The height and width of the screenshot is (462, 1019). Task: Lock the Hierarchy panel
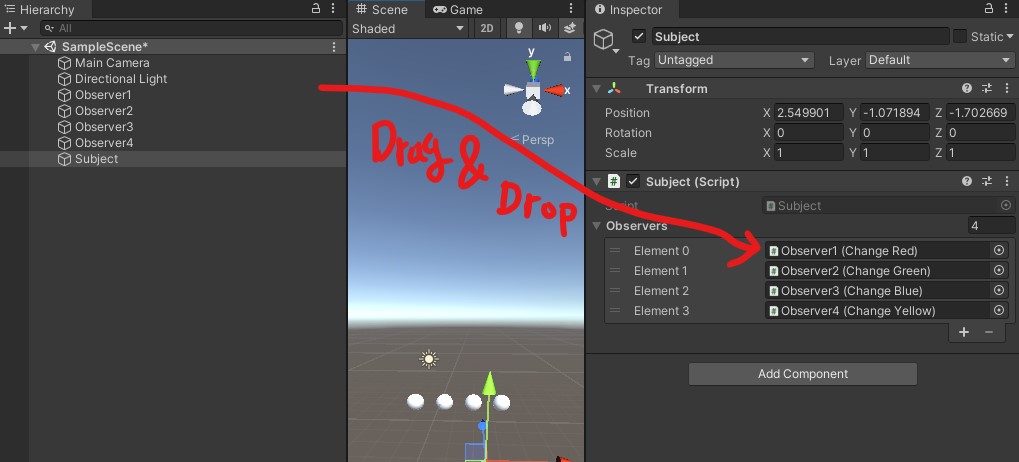316,8
